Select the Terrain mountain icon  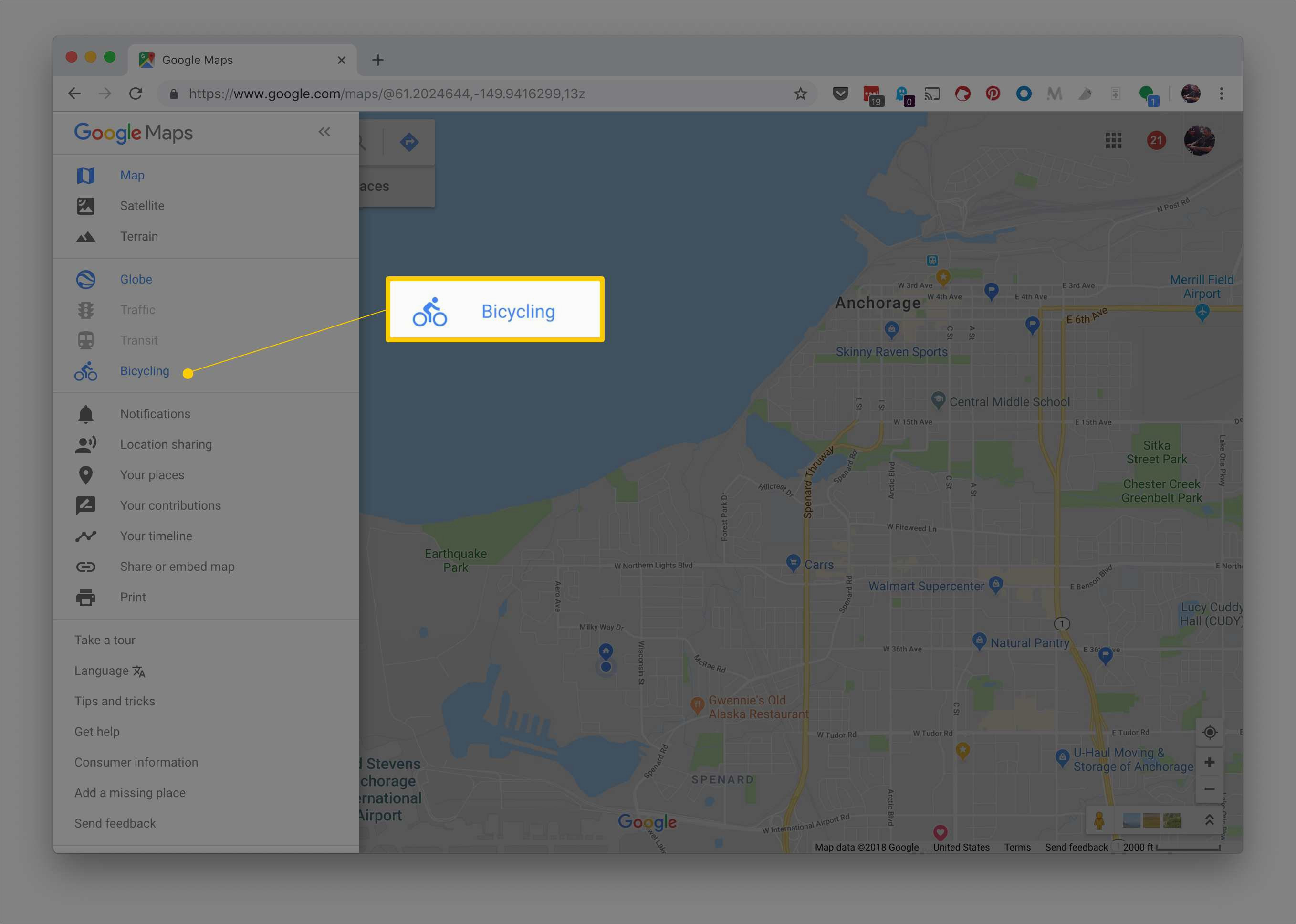point(86,237)
